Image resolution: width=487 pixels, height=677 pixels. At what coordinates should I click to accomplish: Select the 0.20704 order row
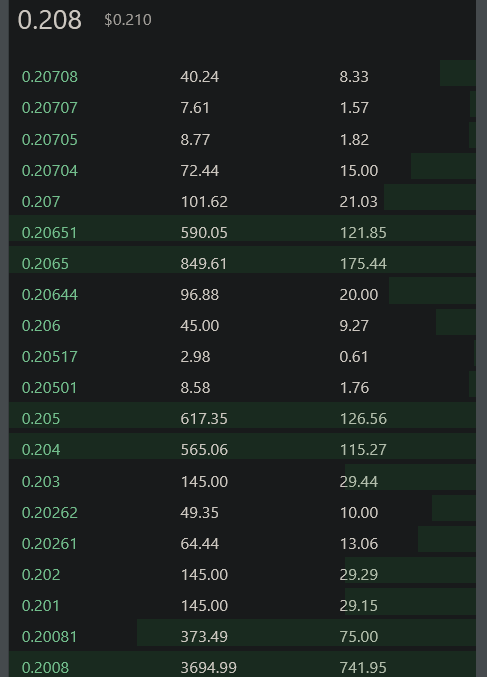242,171
